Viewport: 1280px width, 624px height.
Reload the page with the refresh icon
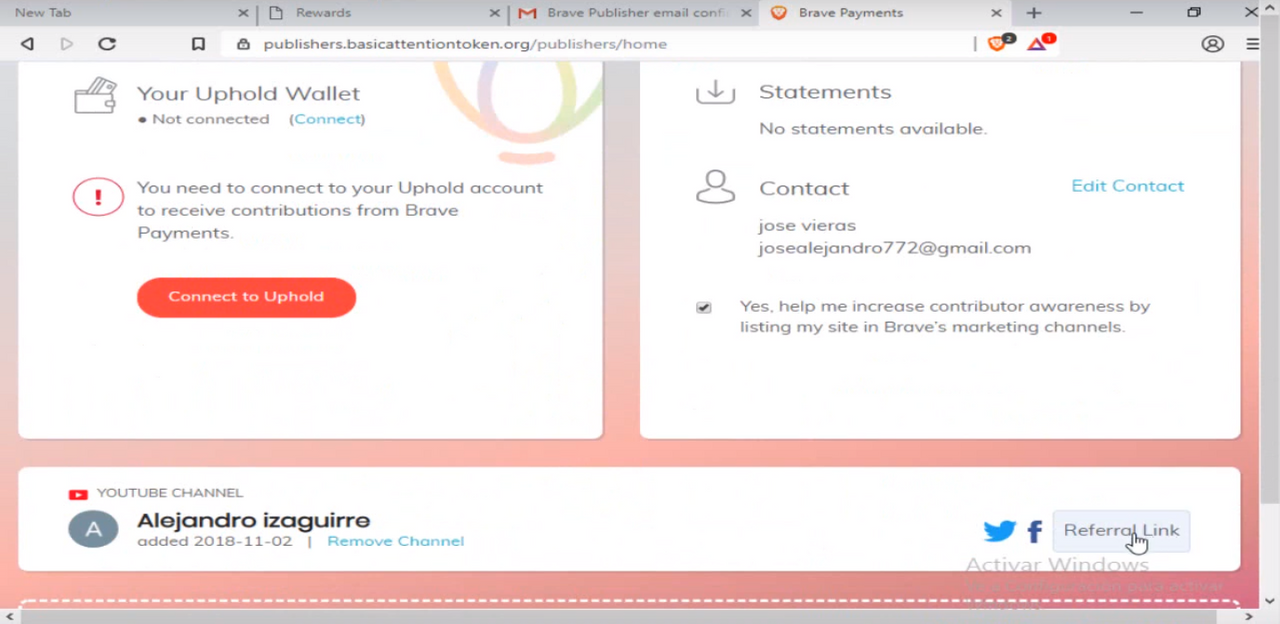[107, 44]
